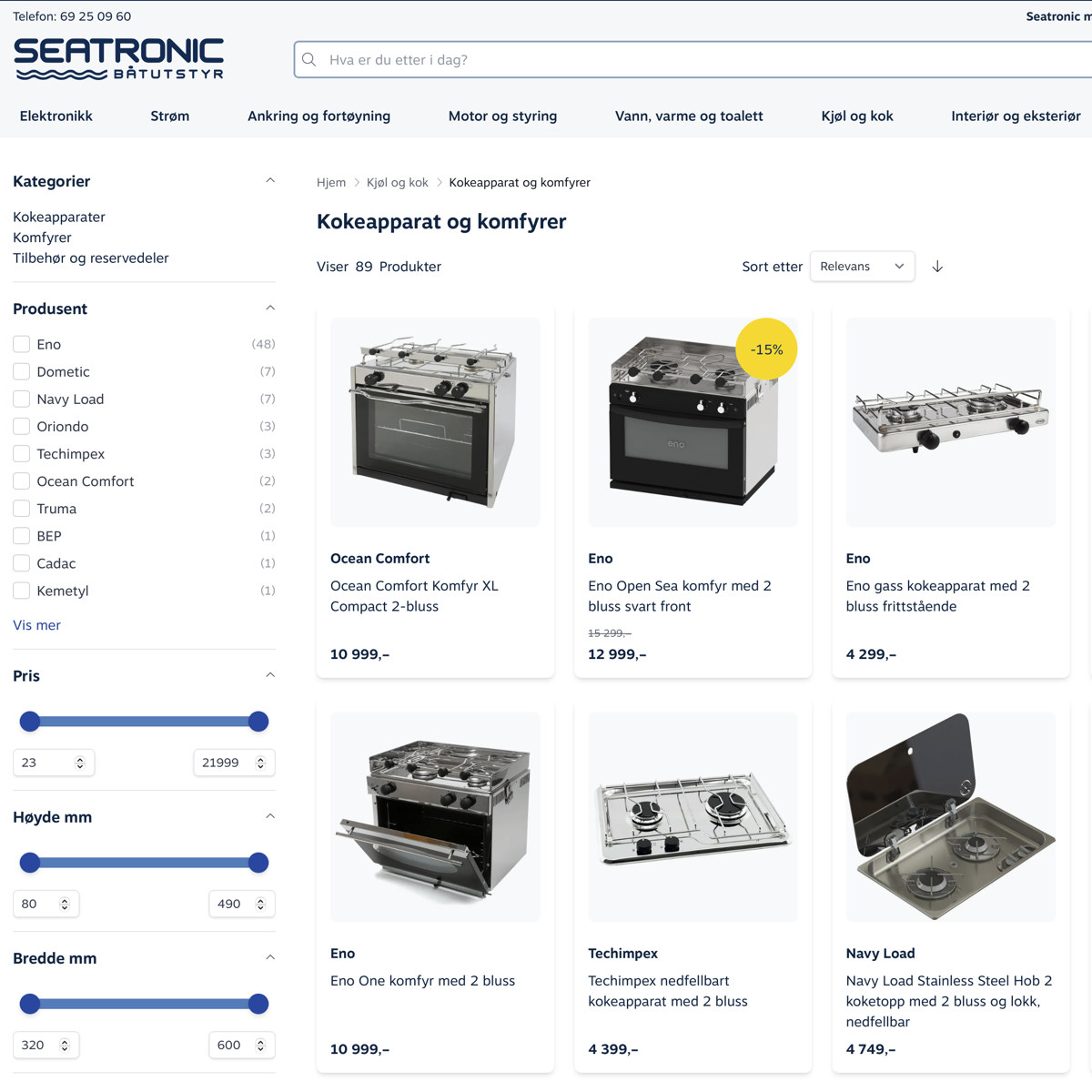Open the Motor og styring menu
The height and width of the screenshot is (1092, 1092).
tap(502, 116)
